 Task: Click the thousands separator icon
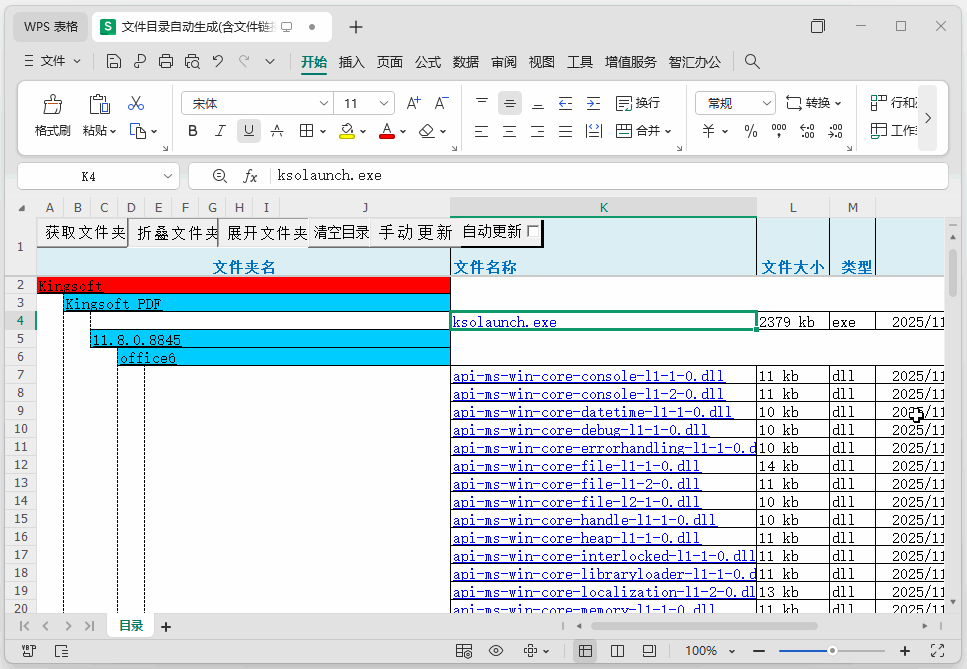[x=778, y=131]
